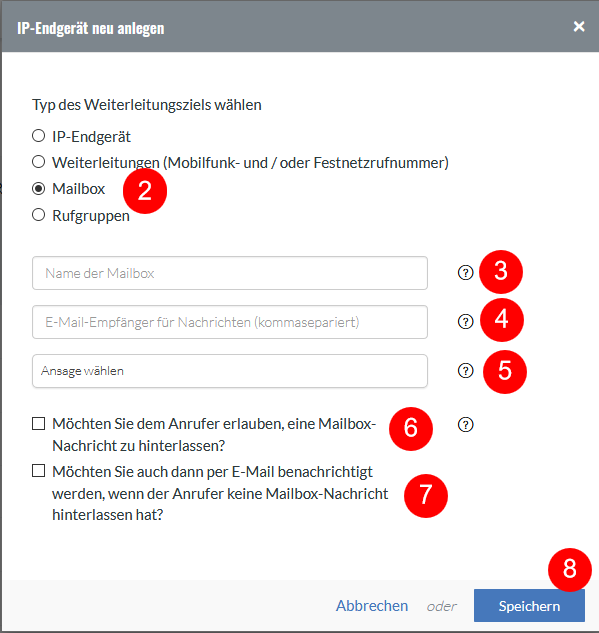Open help icon beside Name der Mailbox
The height and width of the screenshot is (633, 599).
pyautogui.click(x=465, y=273)
